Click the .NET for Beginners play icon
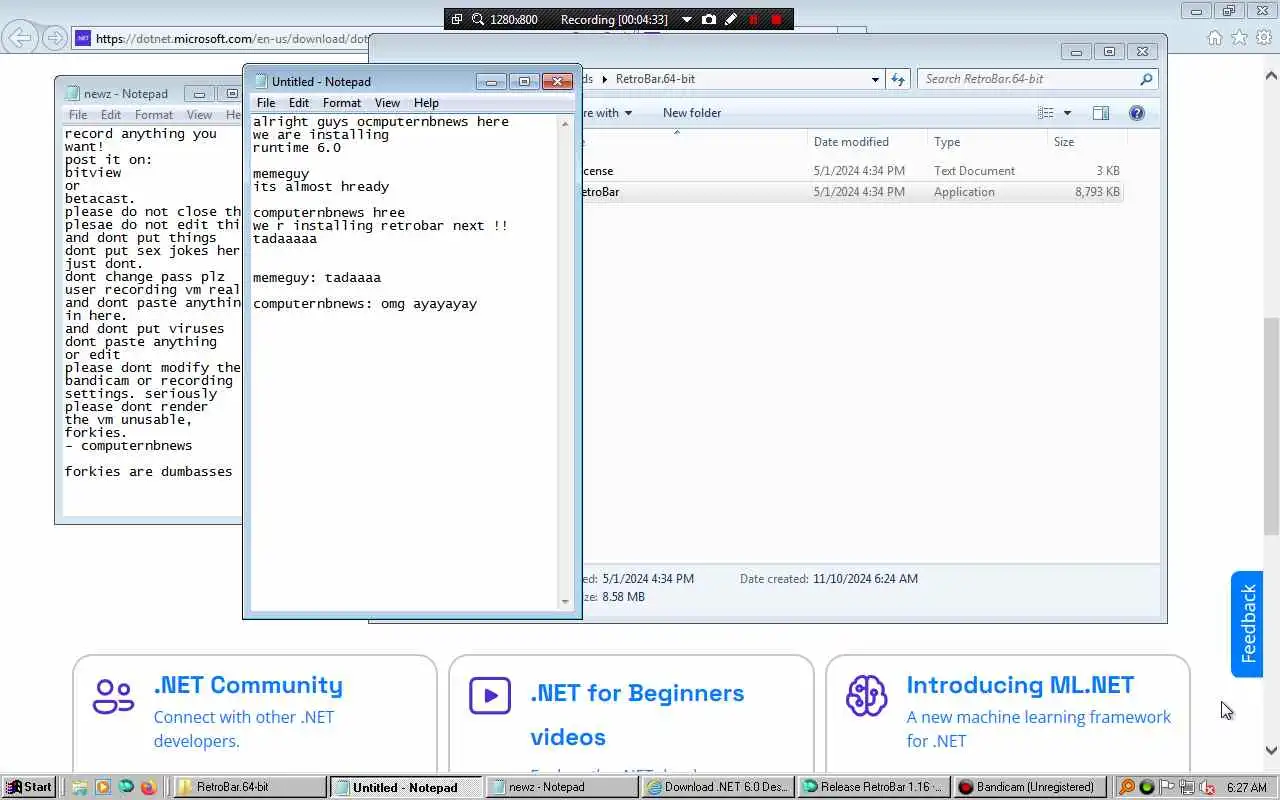Viewport: 1280px width, 800px height. pos(490,696)
